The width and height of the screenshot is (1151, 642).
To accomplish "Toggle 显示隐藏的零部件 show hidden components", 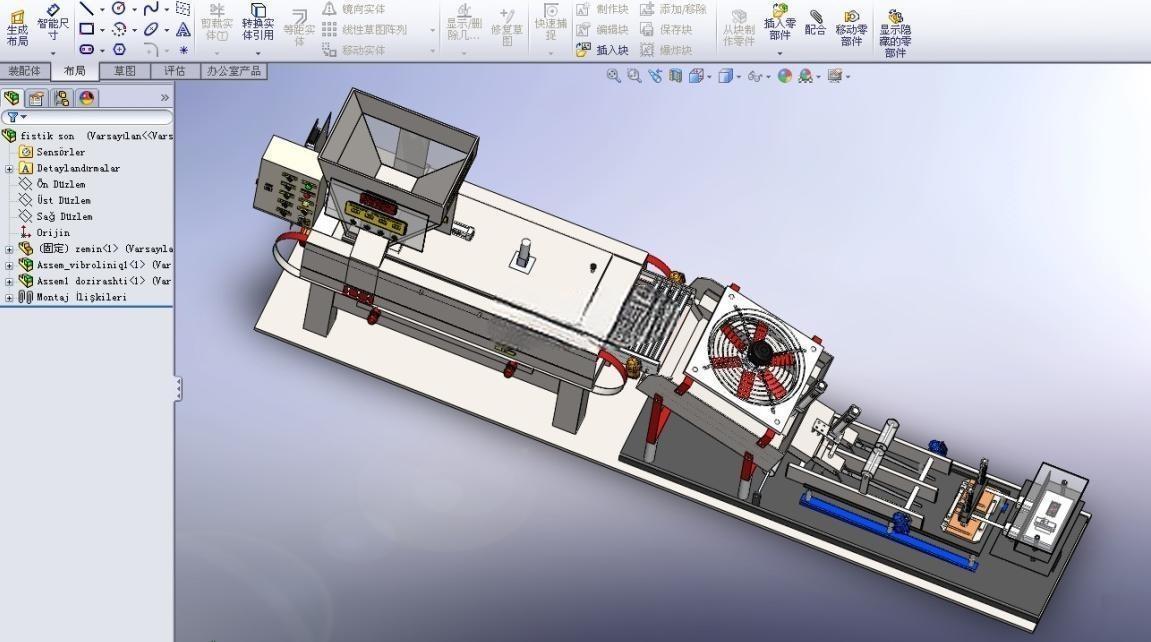I will pyautogui.click(x=895, y=33).
